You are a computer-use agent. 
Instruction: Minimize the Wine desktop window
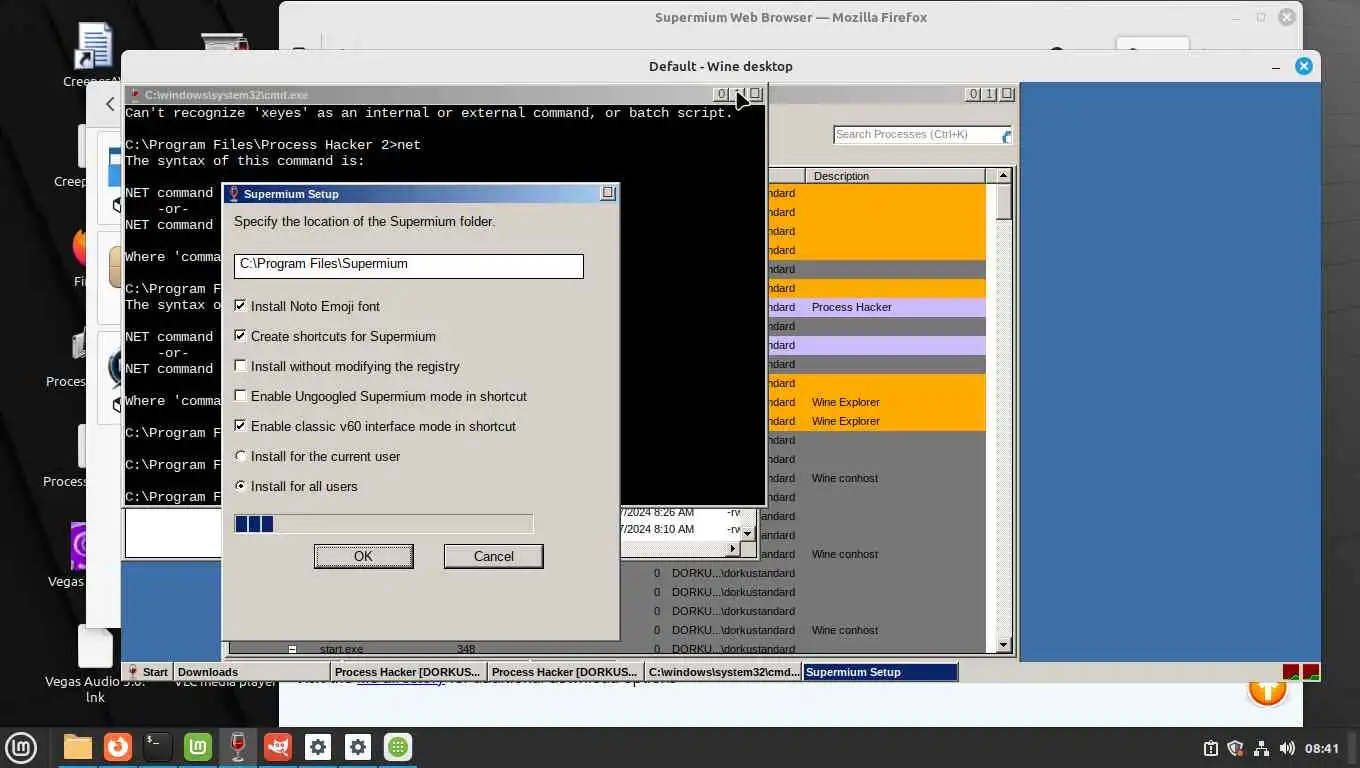coord(1276,66)
